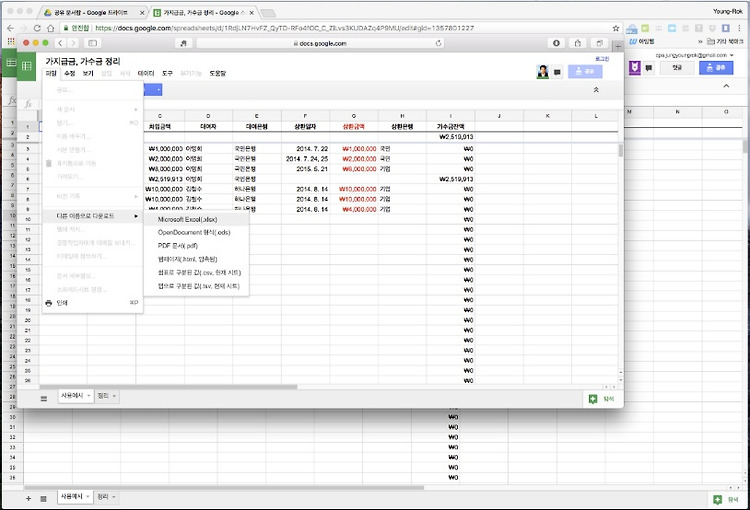Click the Sheets home icon in back Chrome window
The height and width of the screenshot is (510, 750).
tap(11, 63)
